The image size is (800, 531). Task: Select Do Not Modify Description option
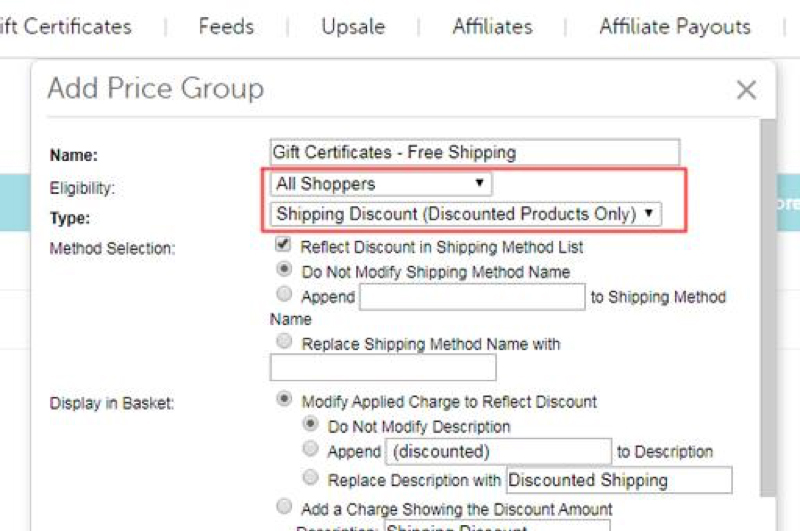pyautogui.click(x=310, y=423)
